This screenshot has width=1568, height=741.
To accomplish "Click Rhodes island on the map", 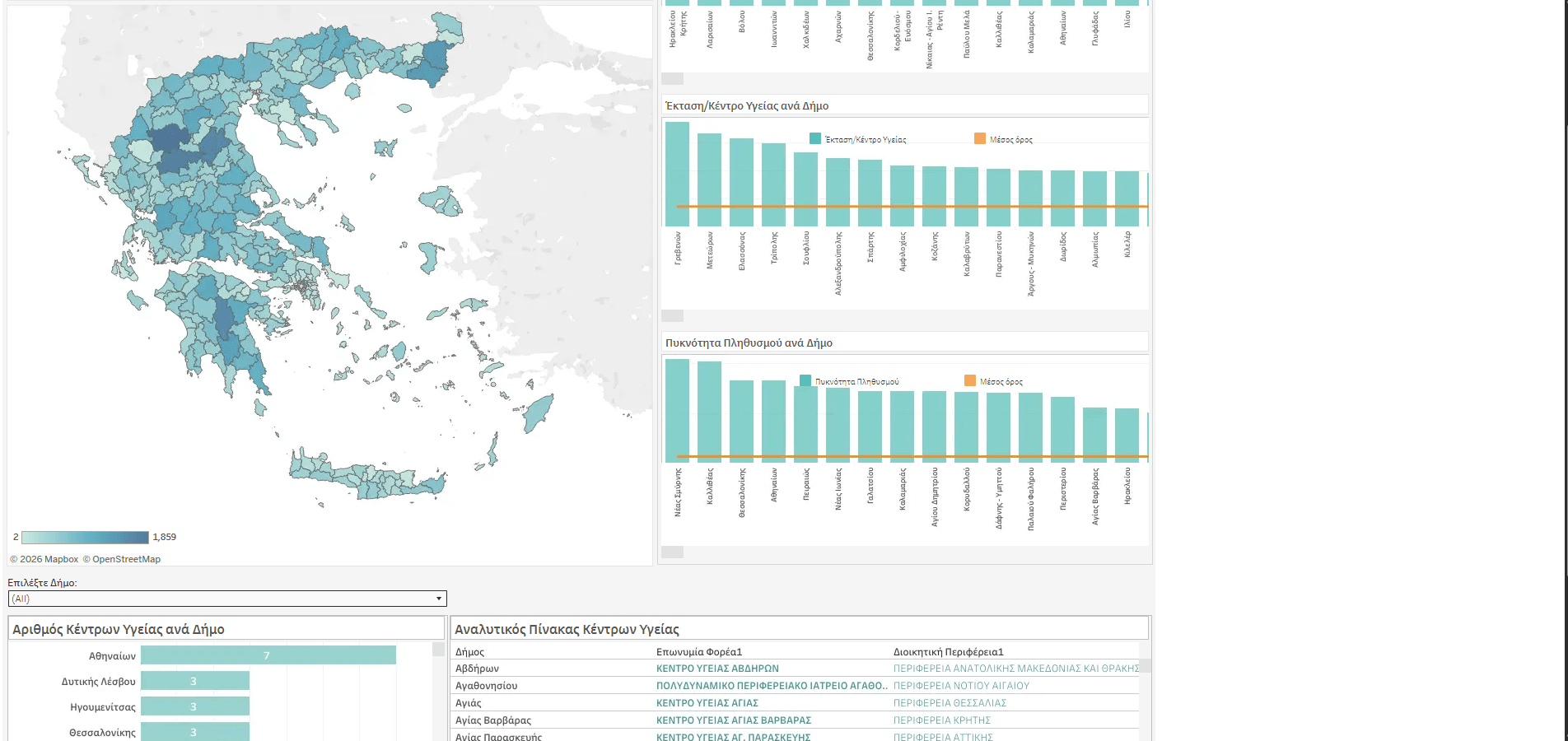I will click(x=538, y=412).
